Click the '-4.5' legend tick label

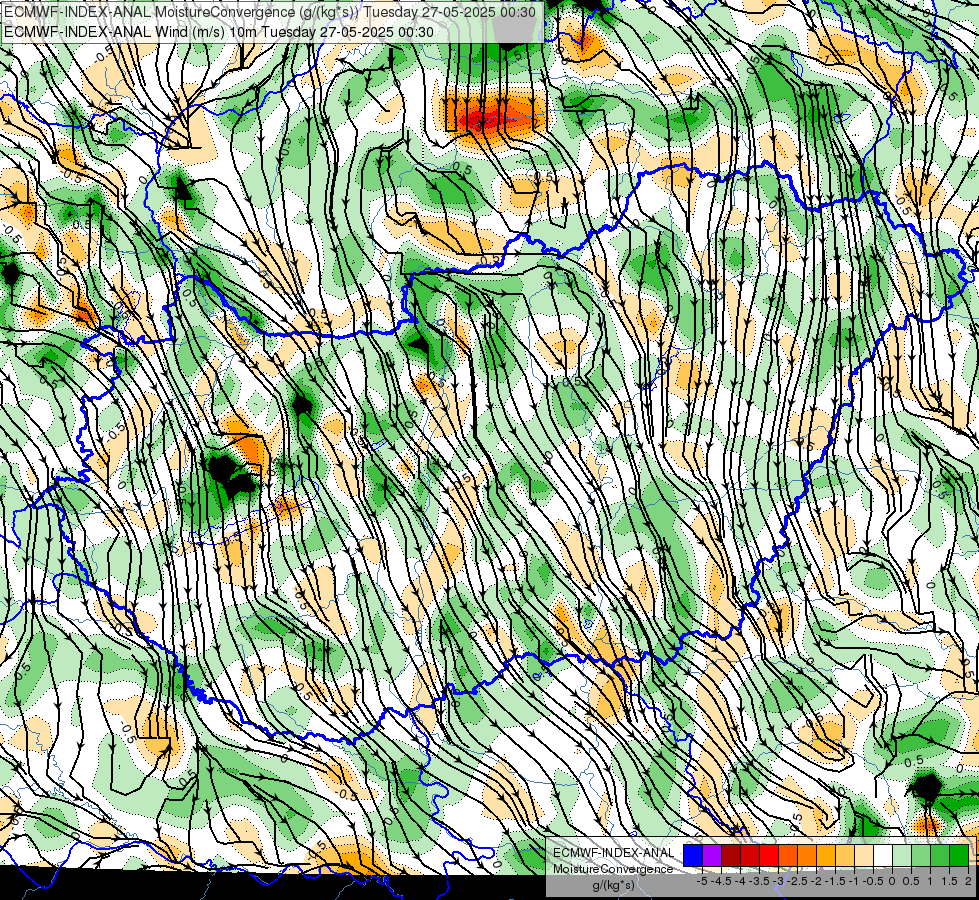pyautogui.click(x=722, y=881)
